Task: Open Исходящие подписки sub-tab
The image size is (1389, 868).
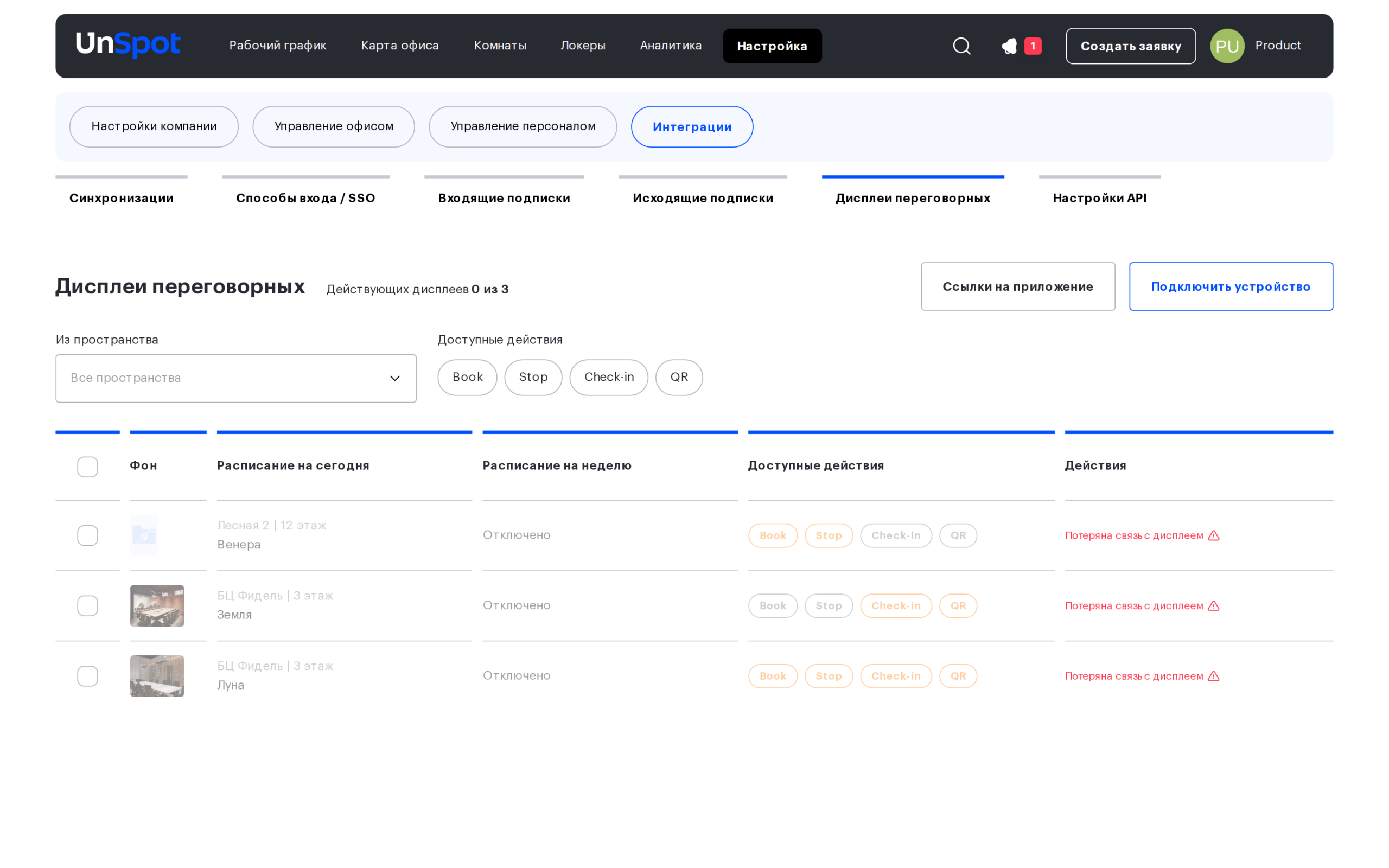Action: [x=703, y=198]
